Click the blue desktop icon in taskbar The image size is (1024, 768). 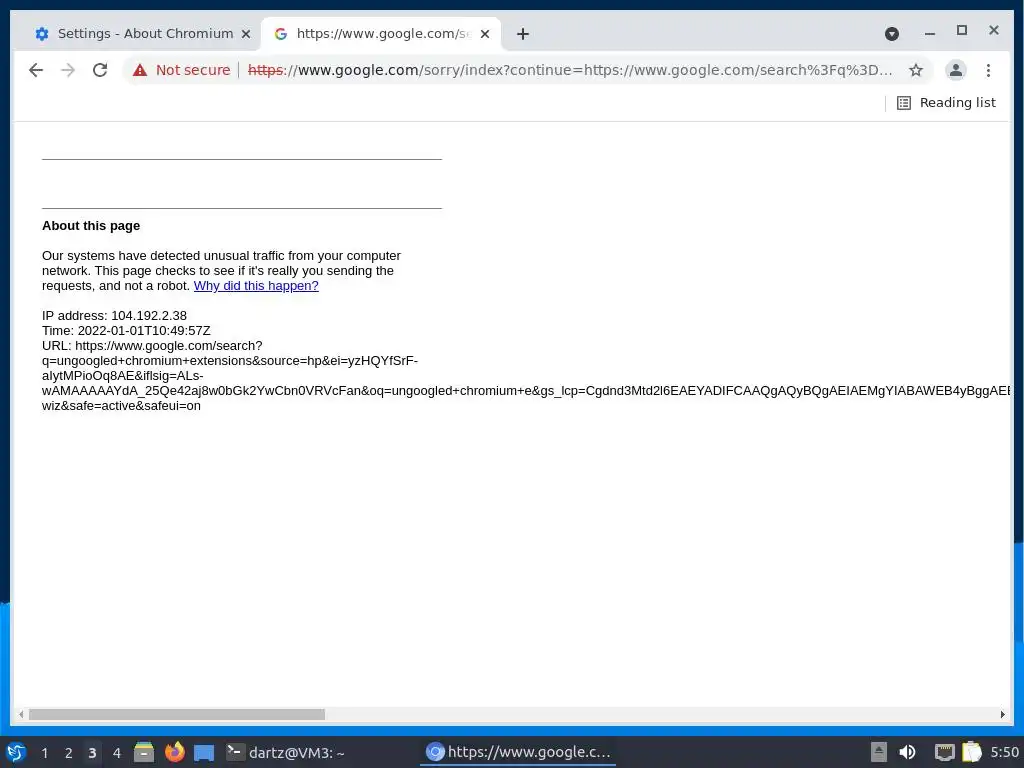(204, 752)
